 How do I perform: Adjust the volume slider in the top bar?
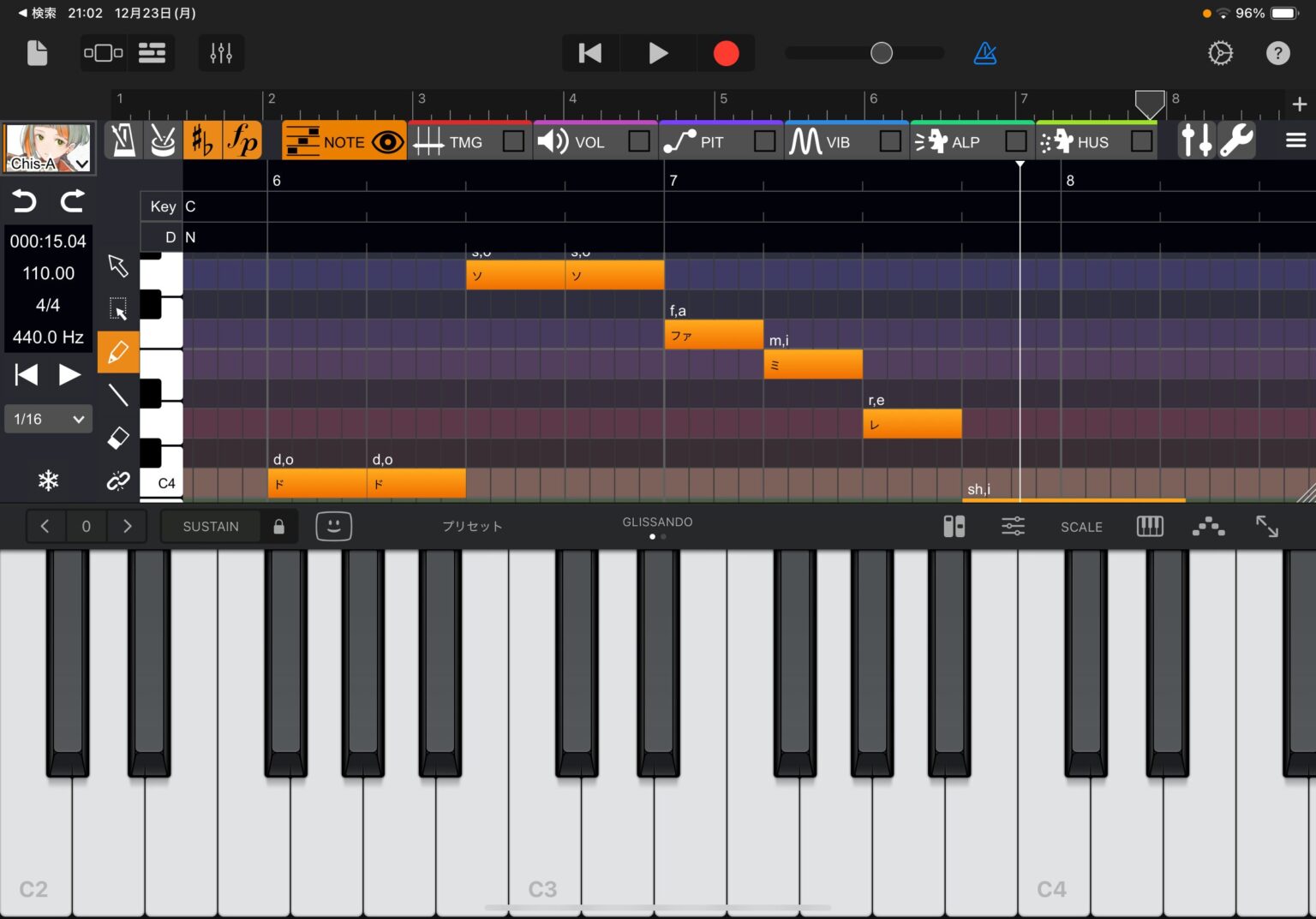point(881,53)
